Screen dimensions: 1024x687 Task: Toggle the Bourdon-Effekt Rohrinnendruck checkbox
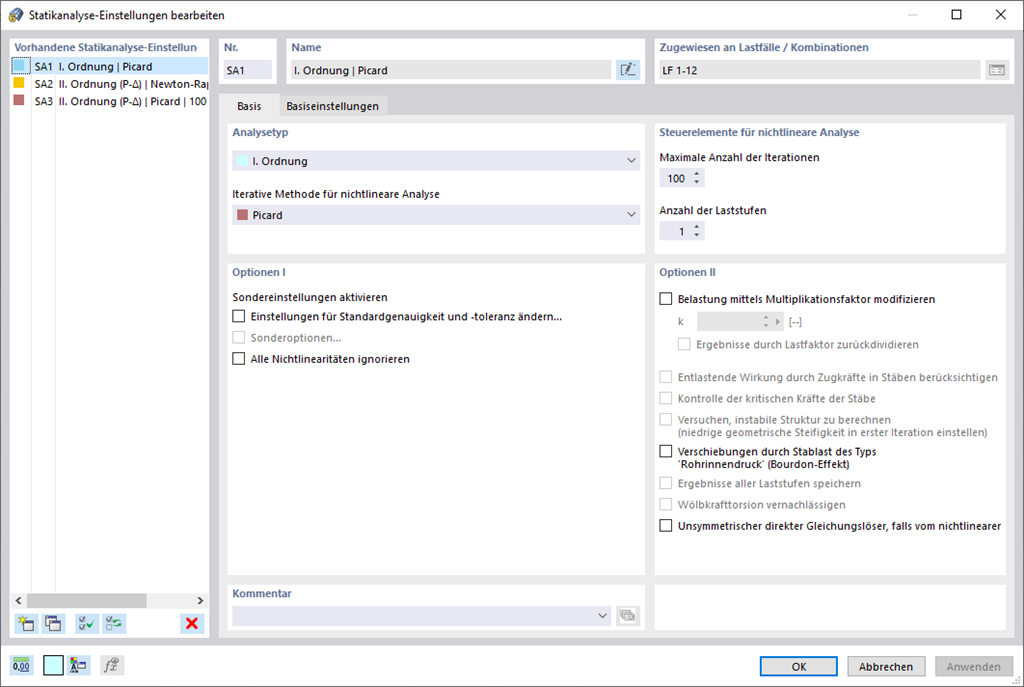pyautogui.click(x=667, y=452)
